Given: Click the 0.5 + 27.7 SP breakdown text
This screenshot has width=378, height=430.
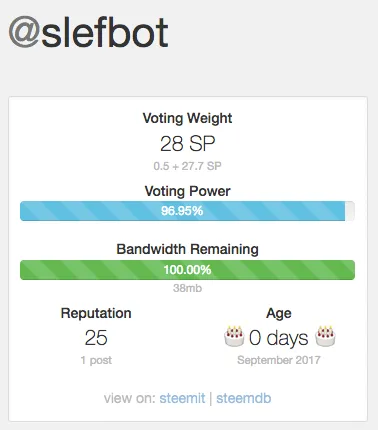Looking at the screenshot, I should point(188,166).
